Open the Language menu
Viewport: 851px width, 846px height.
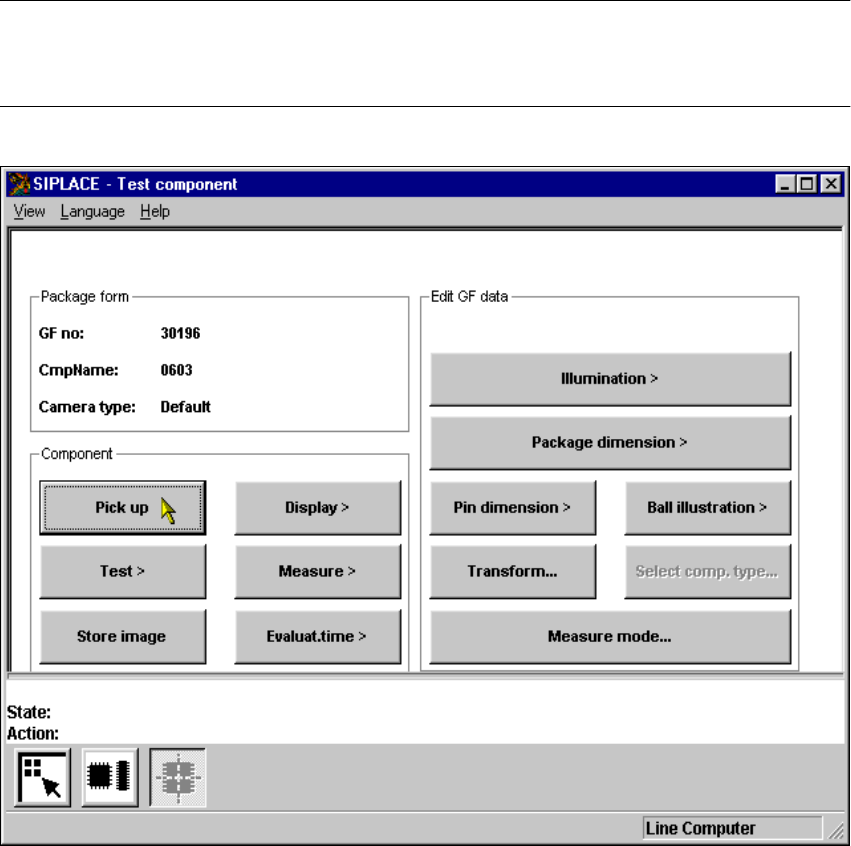(92, 211)
